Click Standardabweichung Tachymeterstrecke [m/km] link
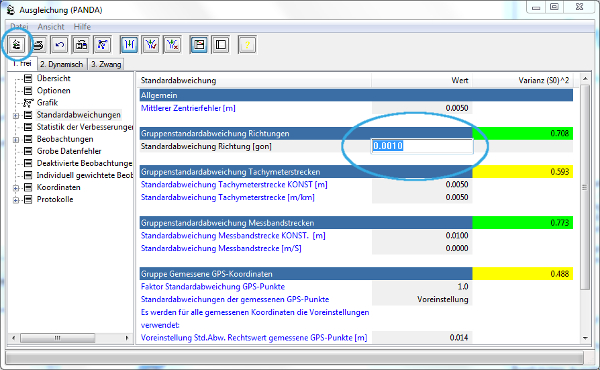The width and height of the screenshot is (600, 370). pos(228,197)
